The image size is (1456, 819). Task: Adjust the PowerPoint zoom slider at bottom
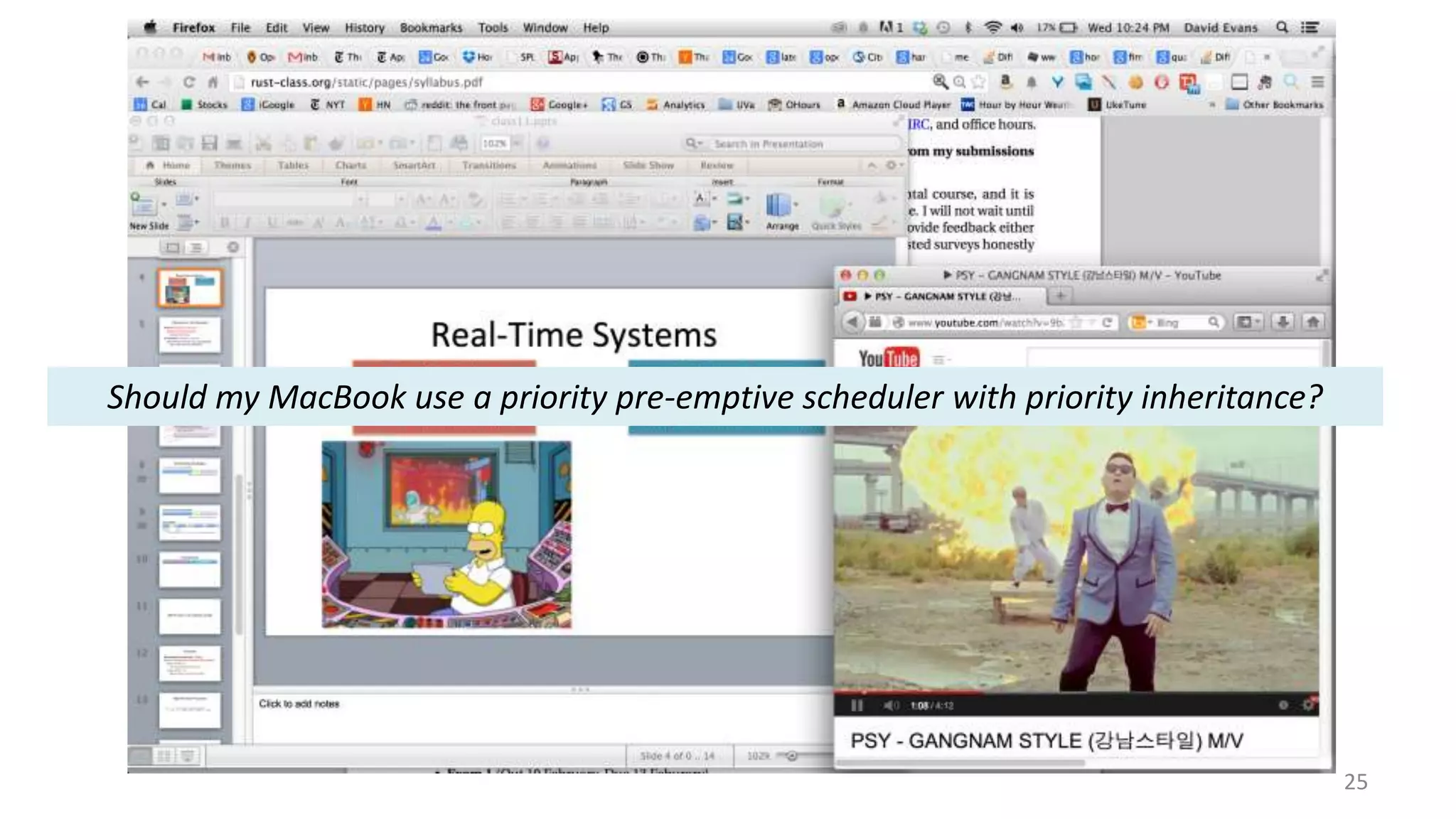[x=791, y=756]
